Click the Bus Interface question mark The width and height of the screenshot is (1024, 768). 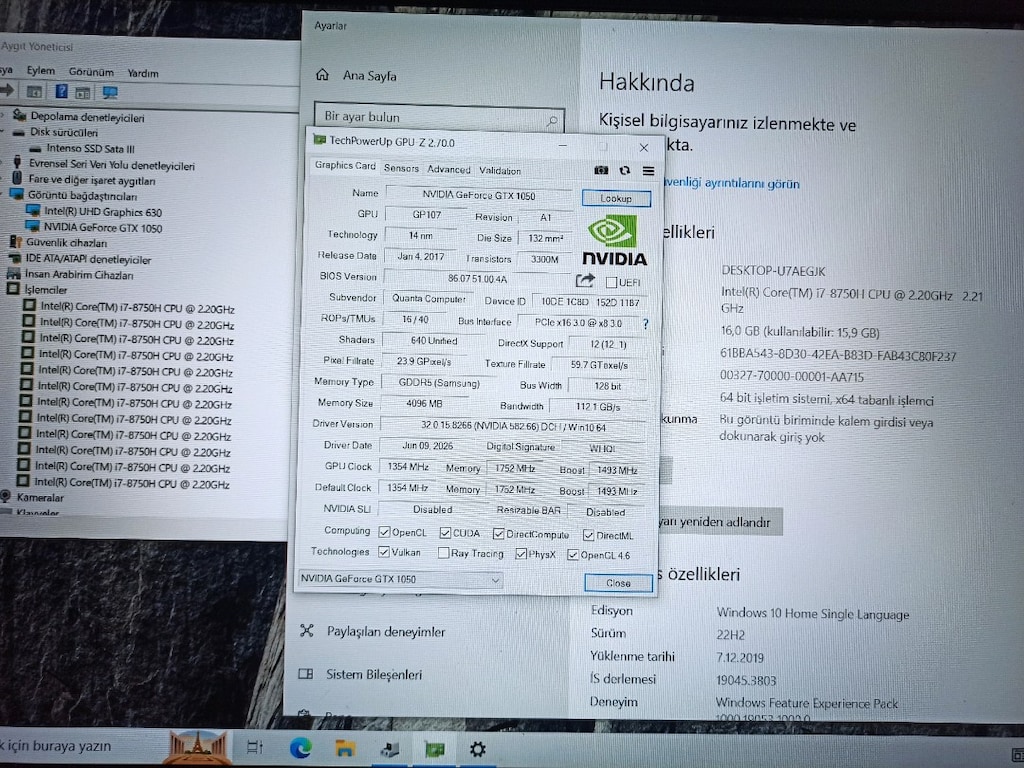tap(645, 323)
